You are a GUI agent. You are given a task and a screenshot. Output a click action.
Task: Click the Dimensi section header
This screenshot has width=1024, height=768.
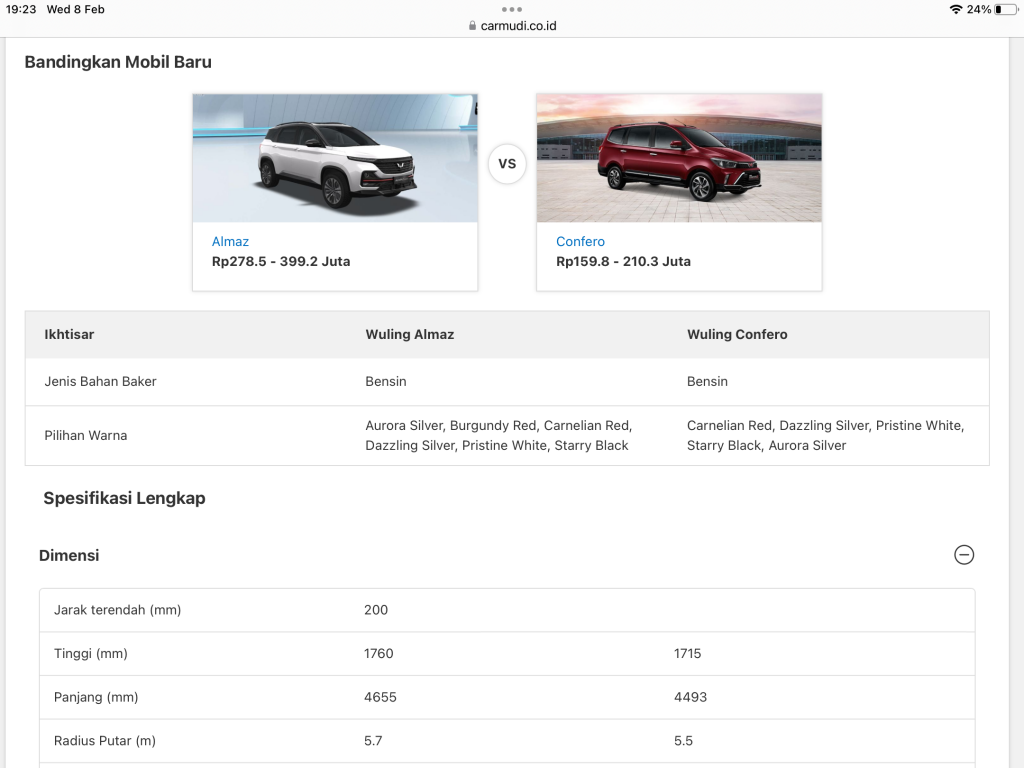69,555
